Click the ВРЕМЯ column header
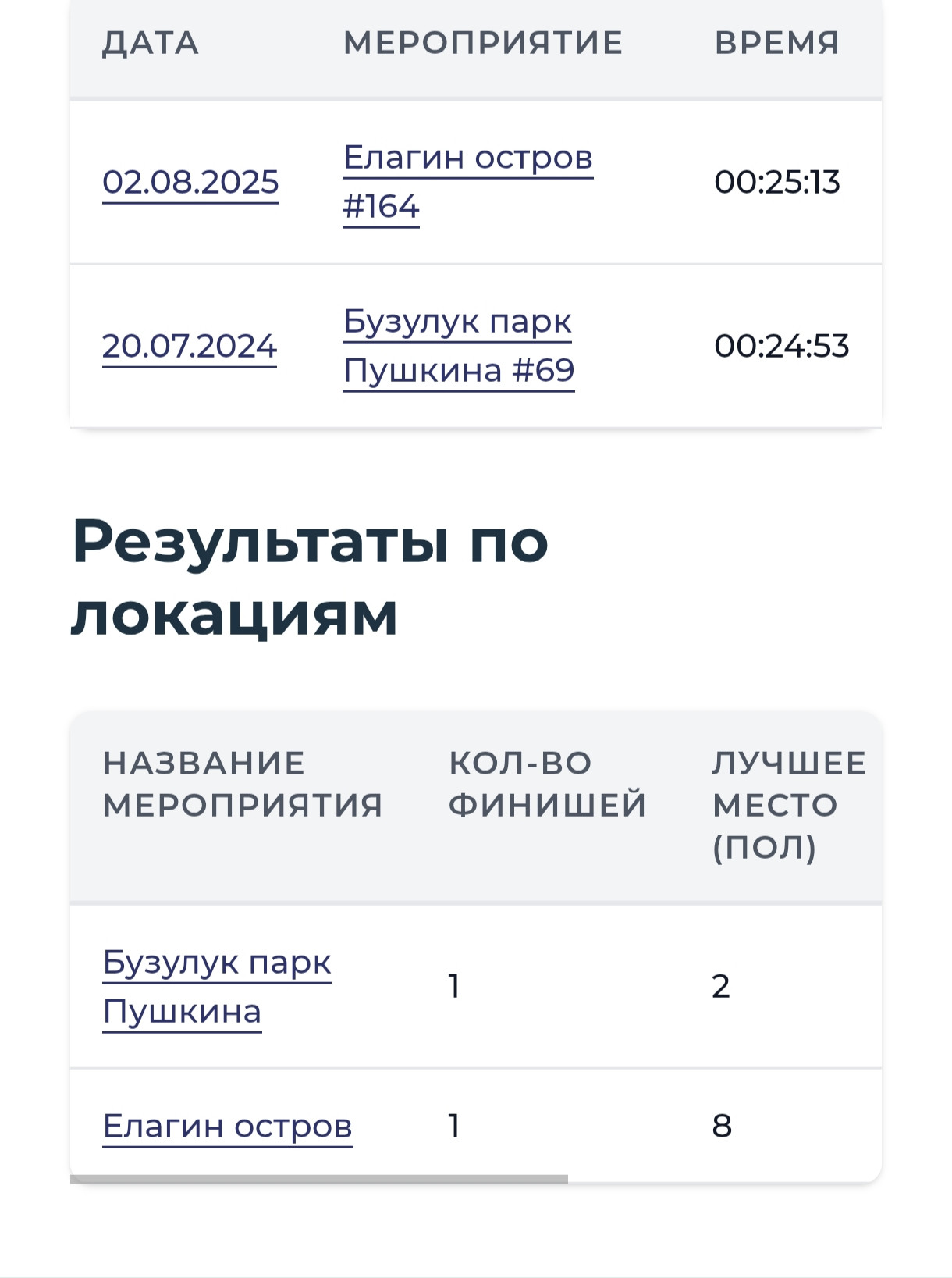 point(777,43)
